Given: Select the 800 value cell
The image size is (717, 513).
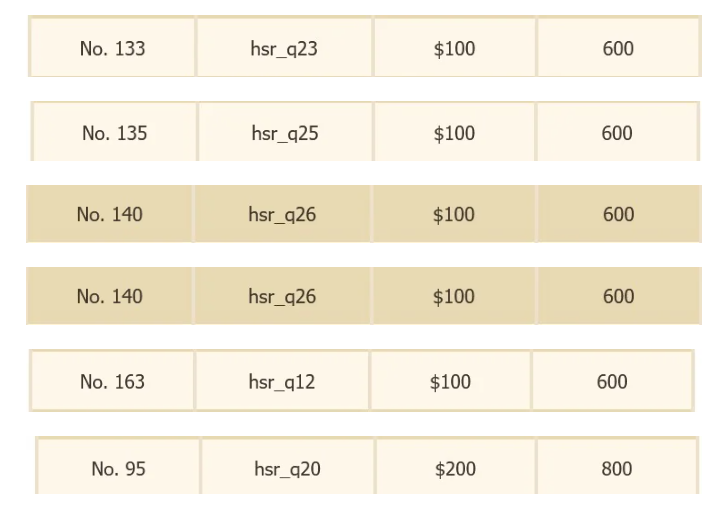Looking at the screenshot, I should pos(617,468).
